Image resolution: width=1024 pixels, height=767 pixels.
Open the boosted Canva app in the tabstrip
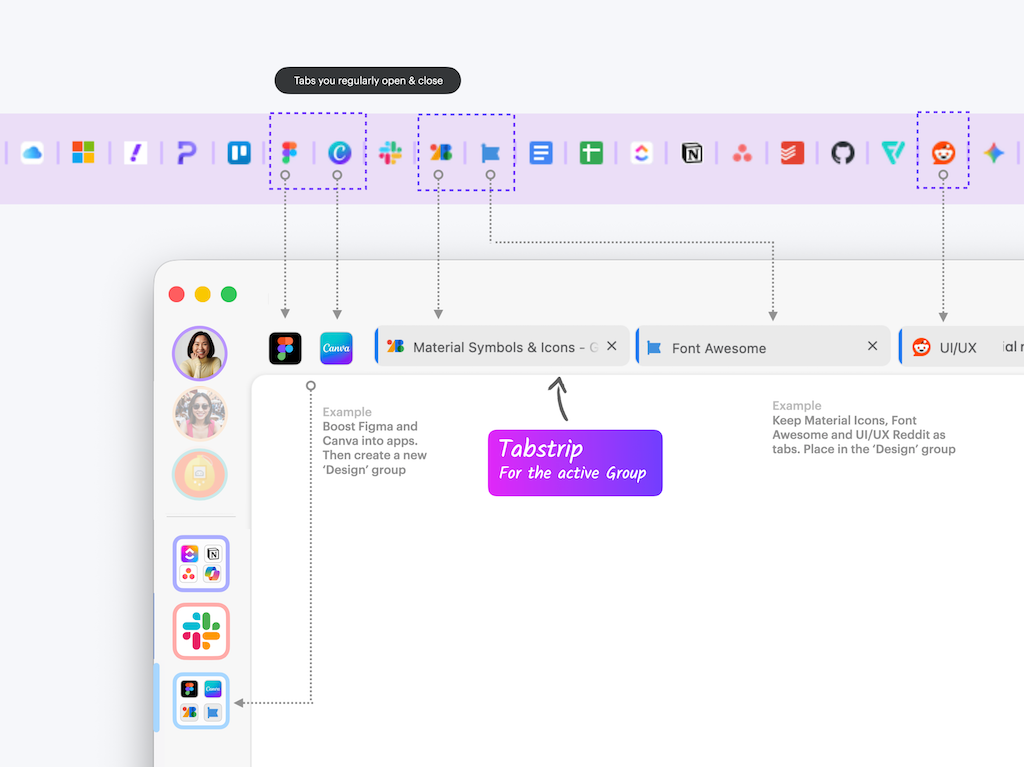[336, 348]
